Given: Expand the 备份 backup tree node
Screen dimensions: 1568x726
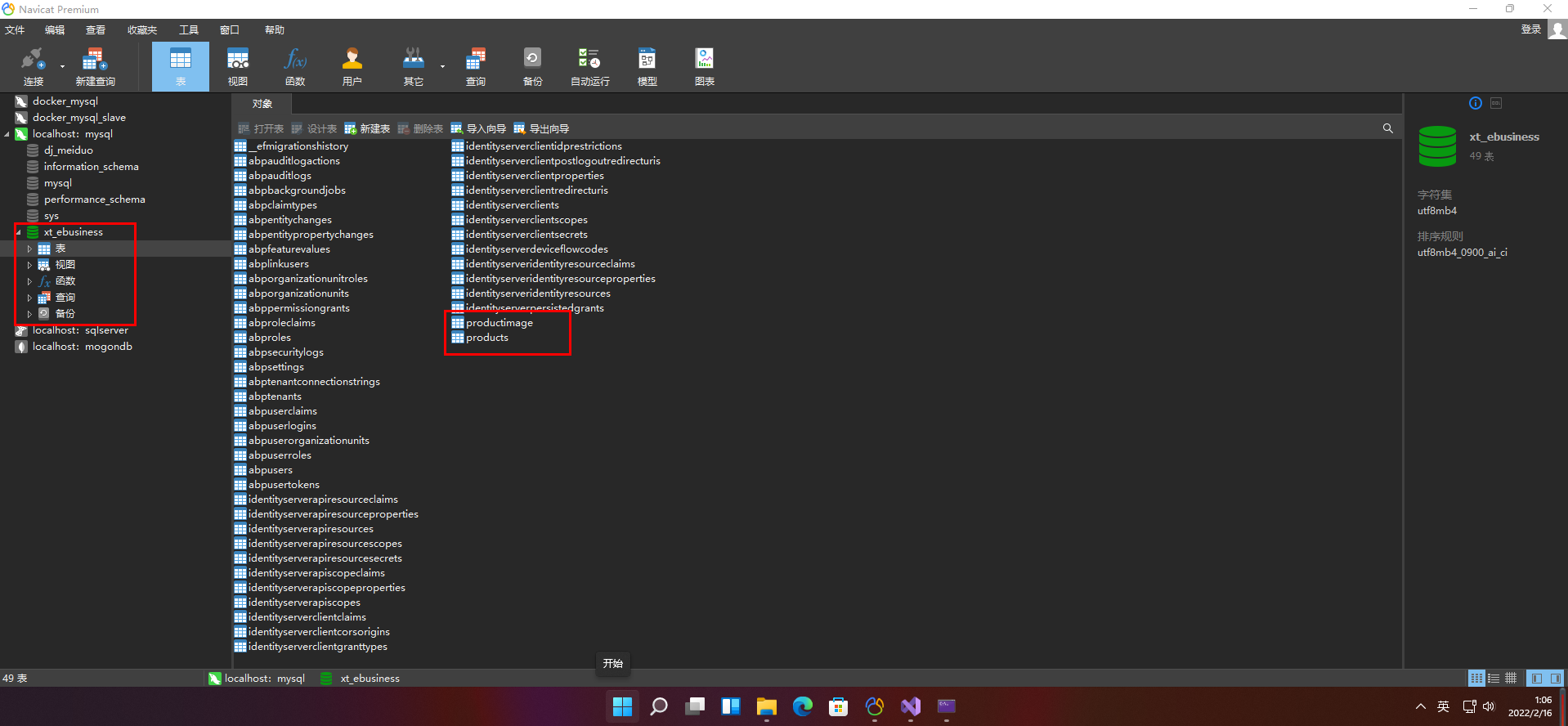Looking at the screenshot, I should 30,314.
